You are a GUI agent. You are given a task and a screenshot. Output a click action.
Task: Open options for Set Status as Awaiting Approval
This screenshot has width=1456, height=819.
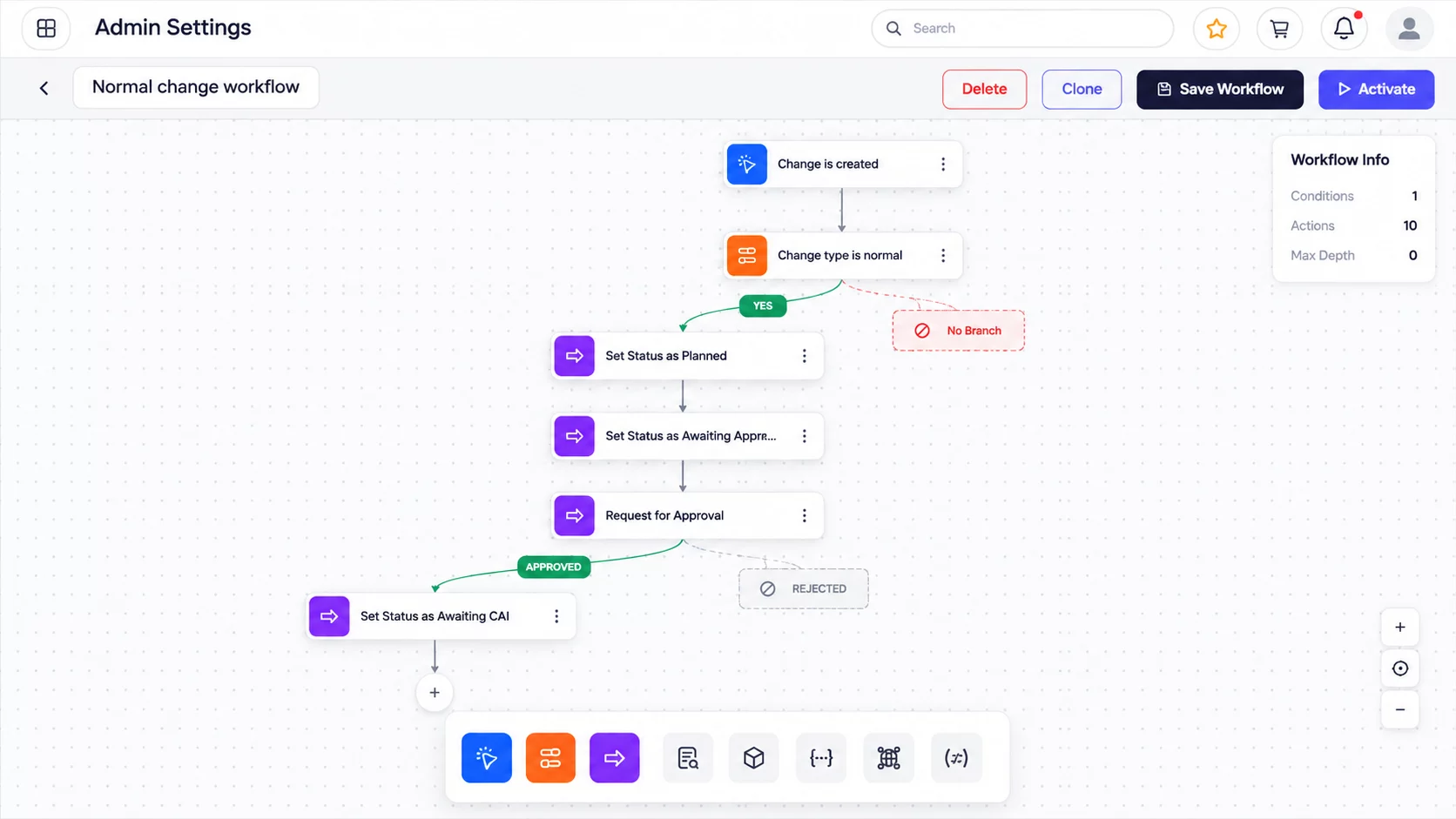point(804,436)
